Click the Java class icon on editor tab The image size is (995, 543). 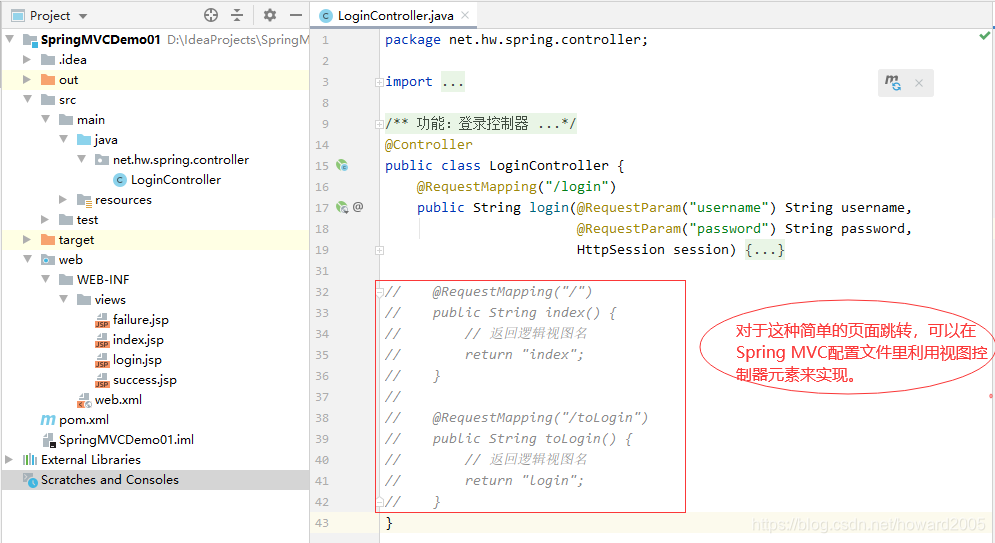click(326, 16)
